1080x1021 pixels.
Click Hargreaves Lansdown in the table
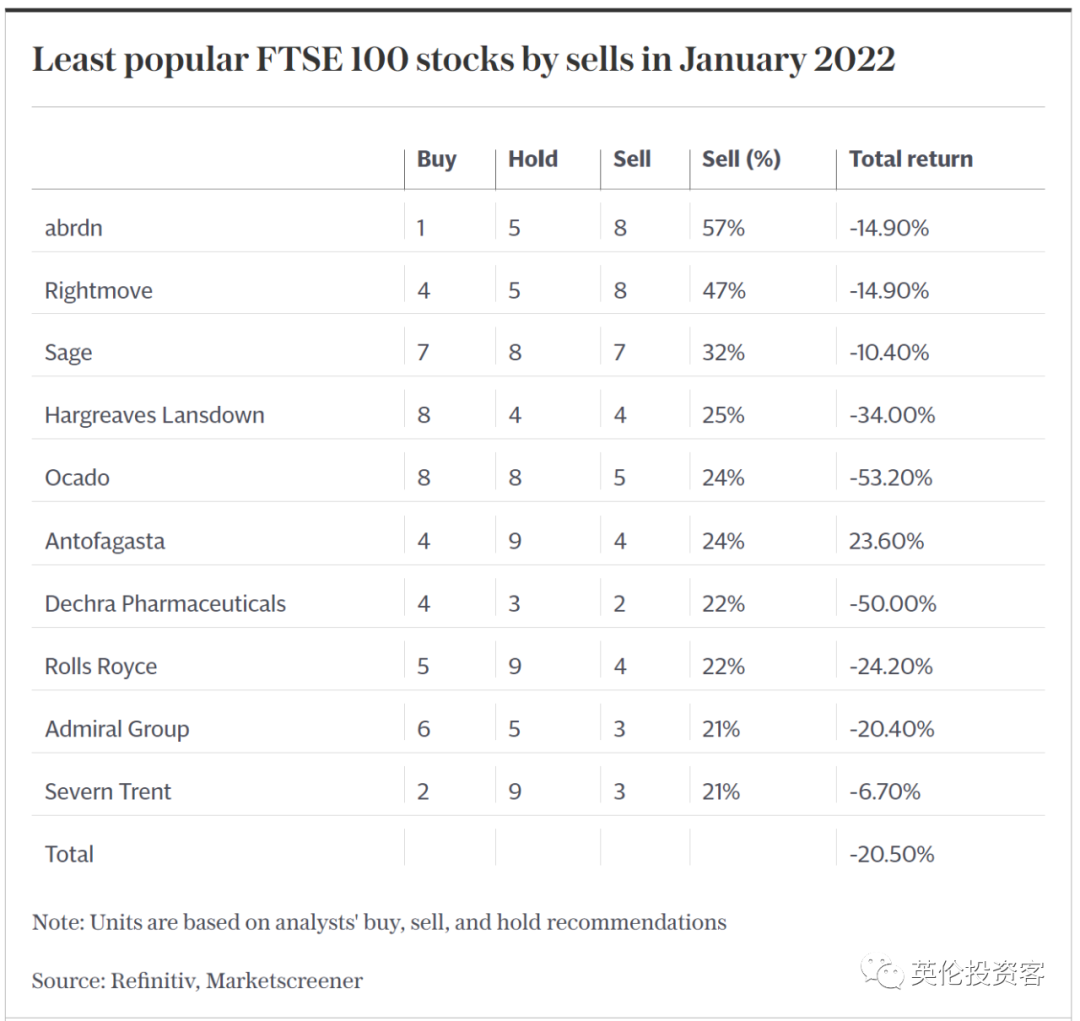tap(154, 415)
